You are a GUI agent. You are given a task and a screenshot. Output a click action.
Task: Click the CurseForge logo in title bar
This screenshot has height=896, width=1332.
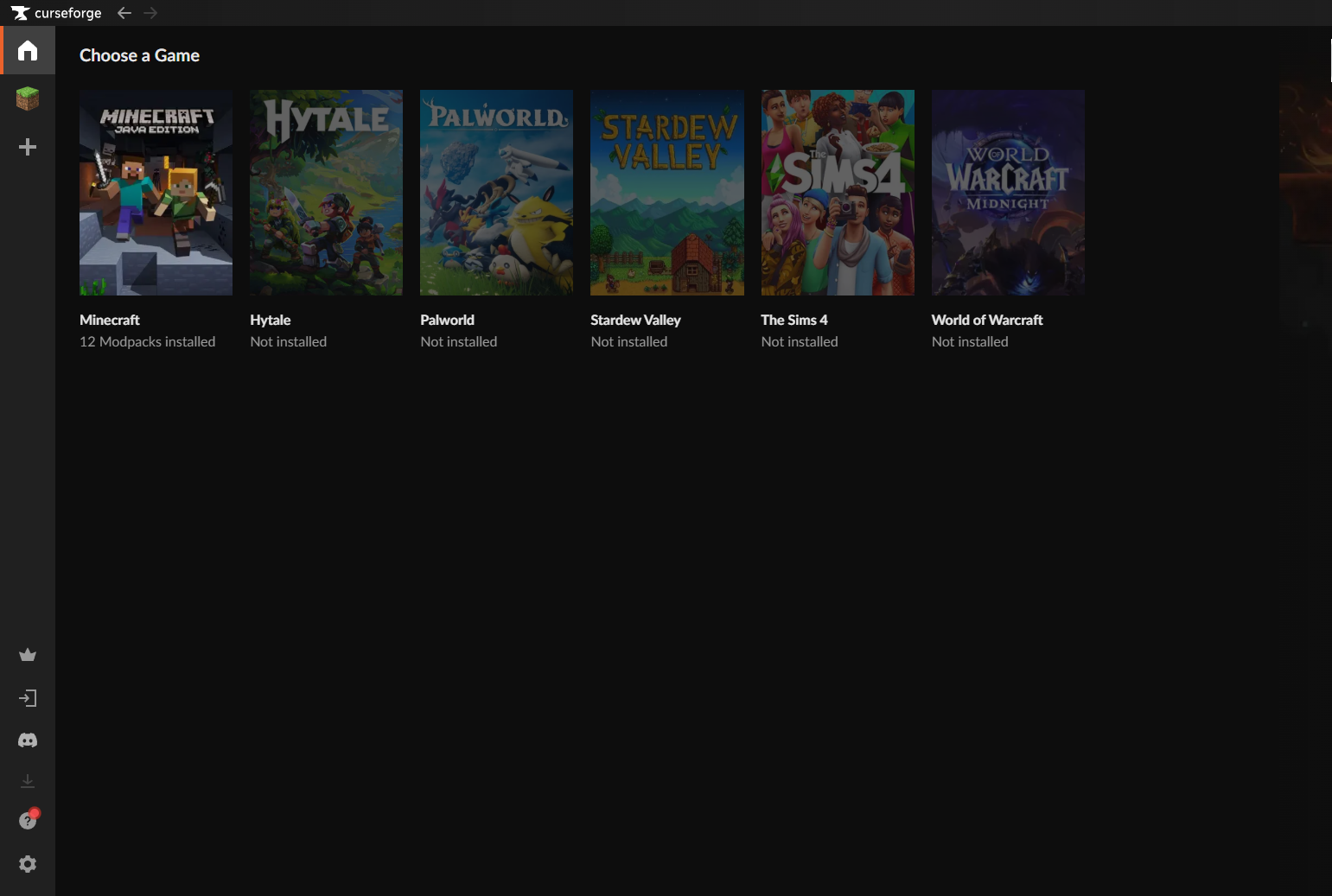[x=56, y=13]
